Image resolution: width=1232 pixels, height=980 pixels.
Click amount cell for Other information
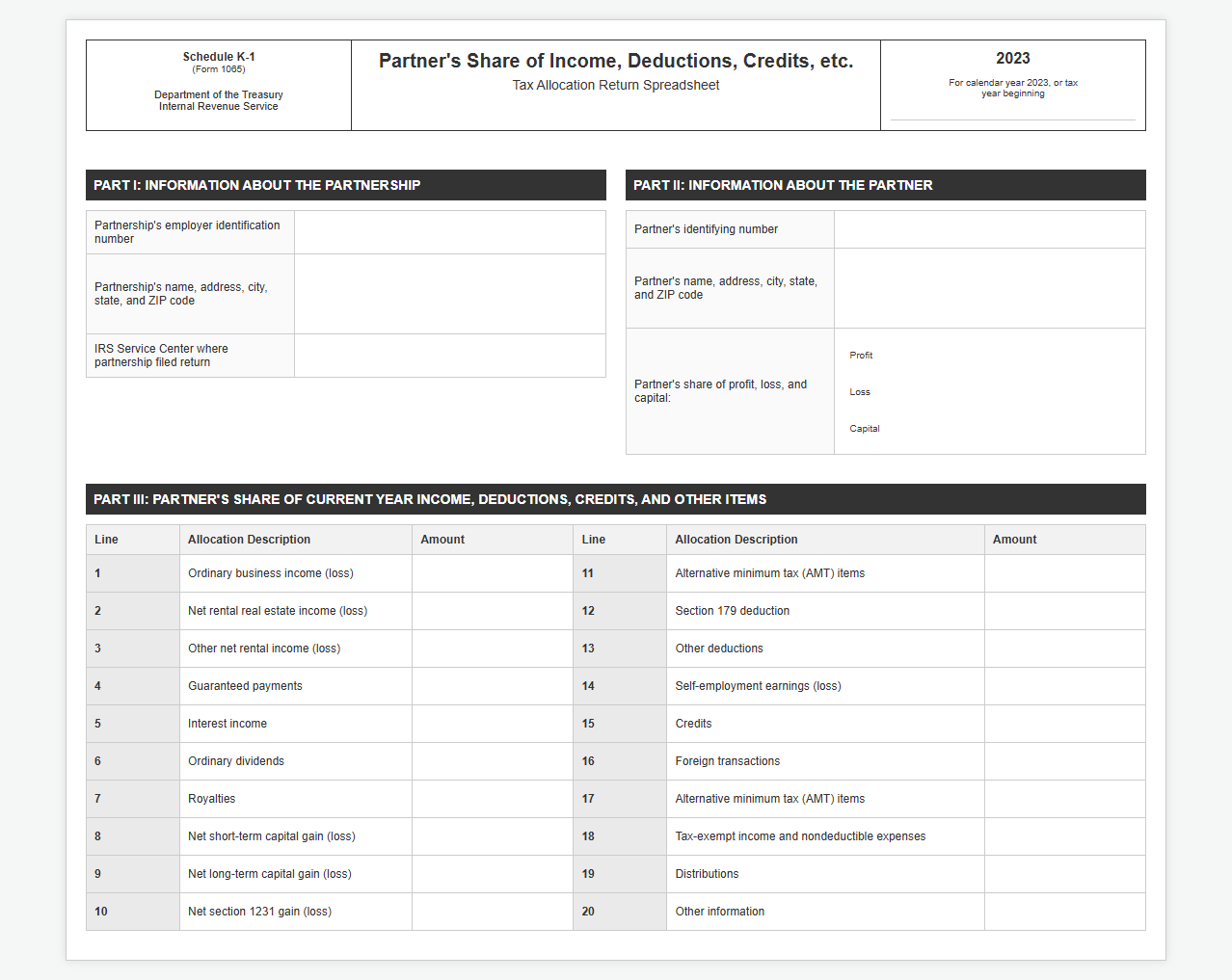click(x=1065, y=912)
